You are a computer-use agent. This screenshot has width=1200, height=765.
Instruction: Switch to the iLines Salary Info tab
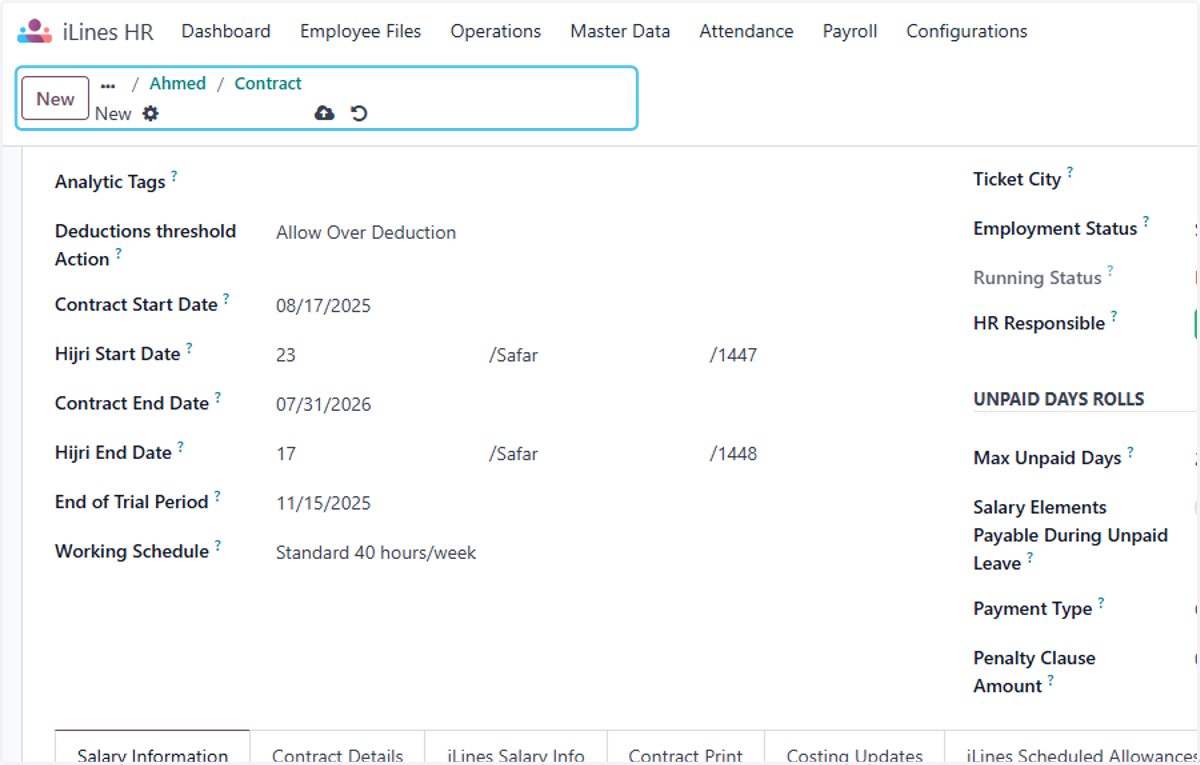[x=516, y=748]
